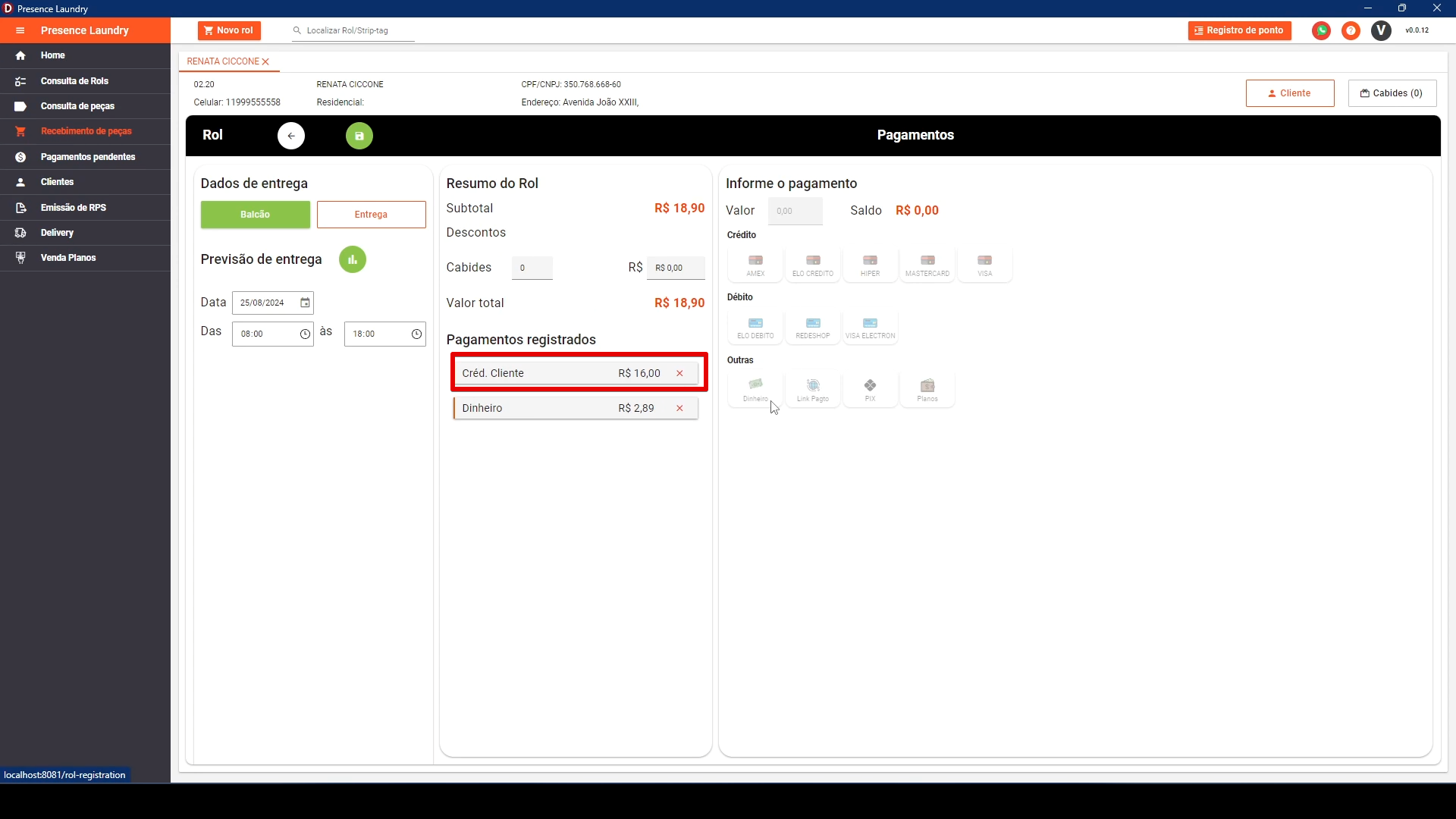The height and width of the screenshot is (819, 1456).
Task: Select Planos payment method
Action: click(x=927, y=391)
